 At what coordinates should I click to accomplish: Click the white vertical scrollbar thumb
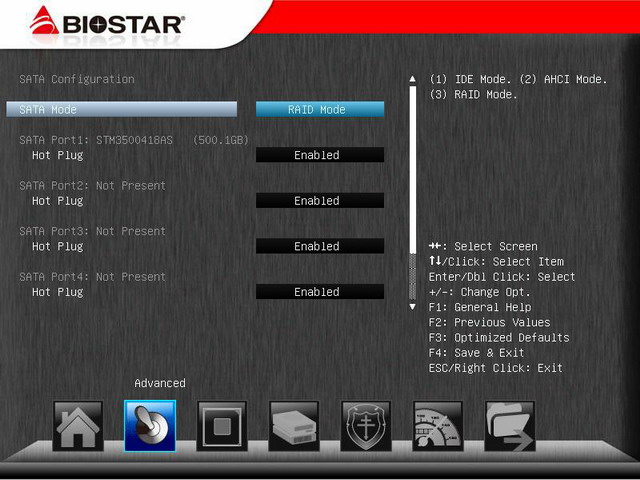[413, 170]
